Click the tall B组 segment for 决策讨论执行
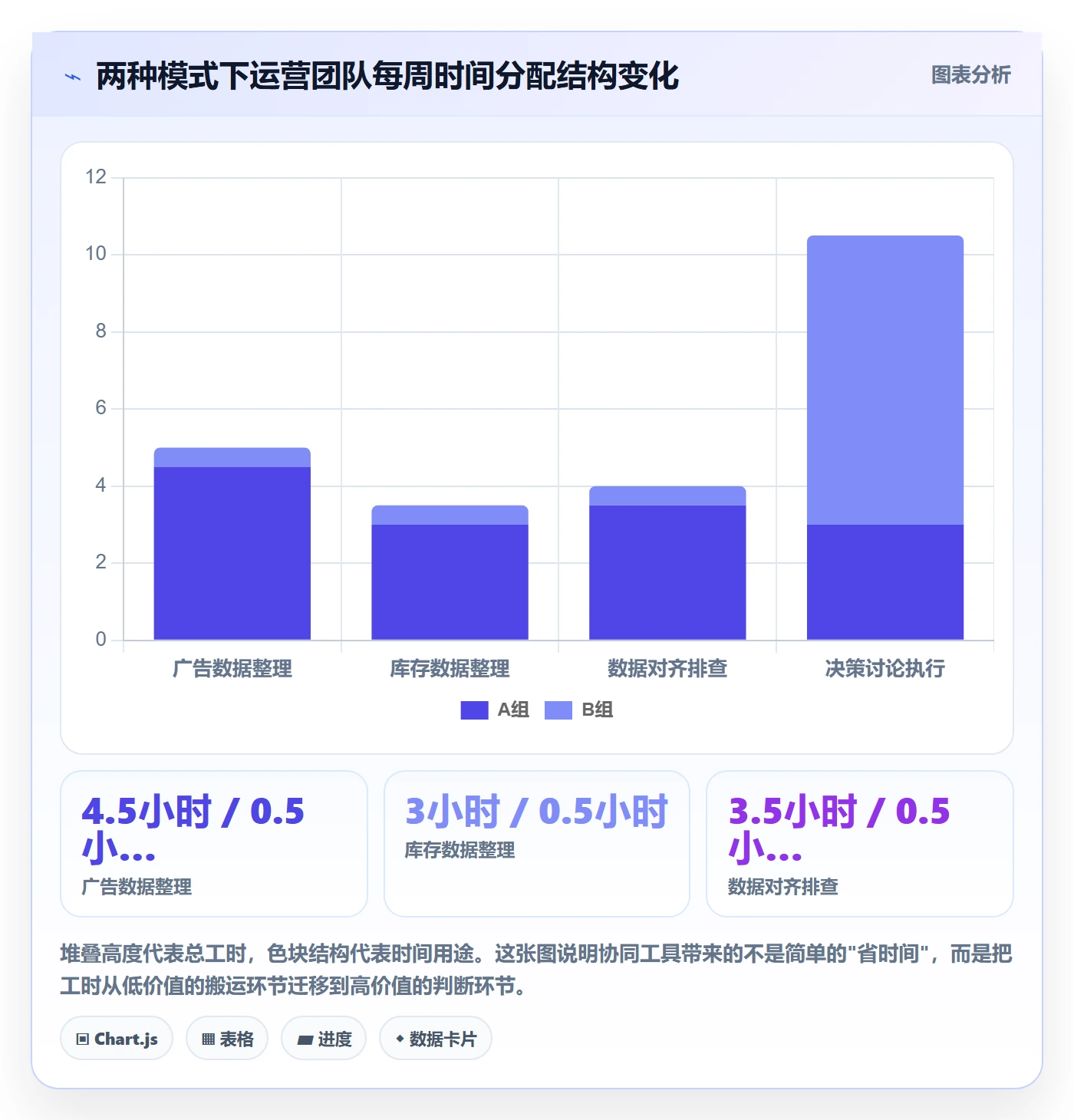 pyautogui.click(x=885, y=380)
